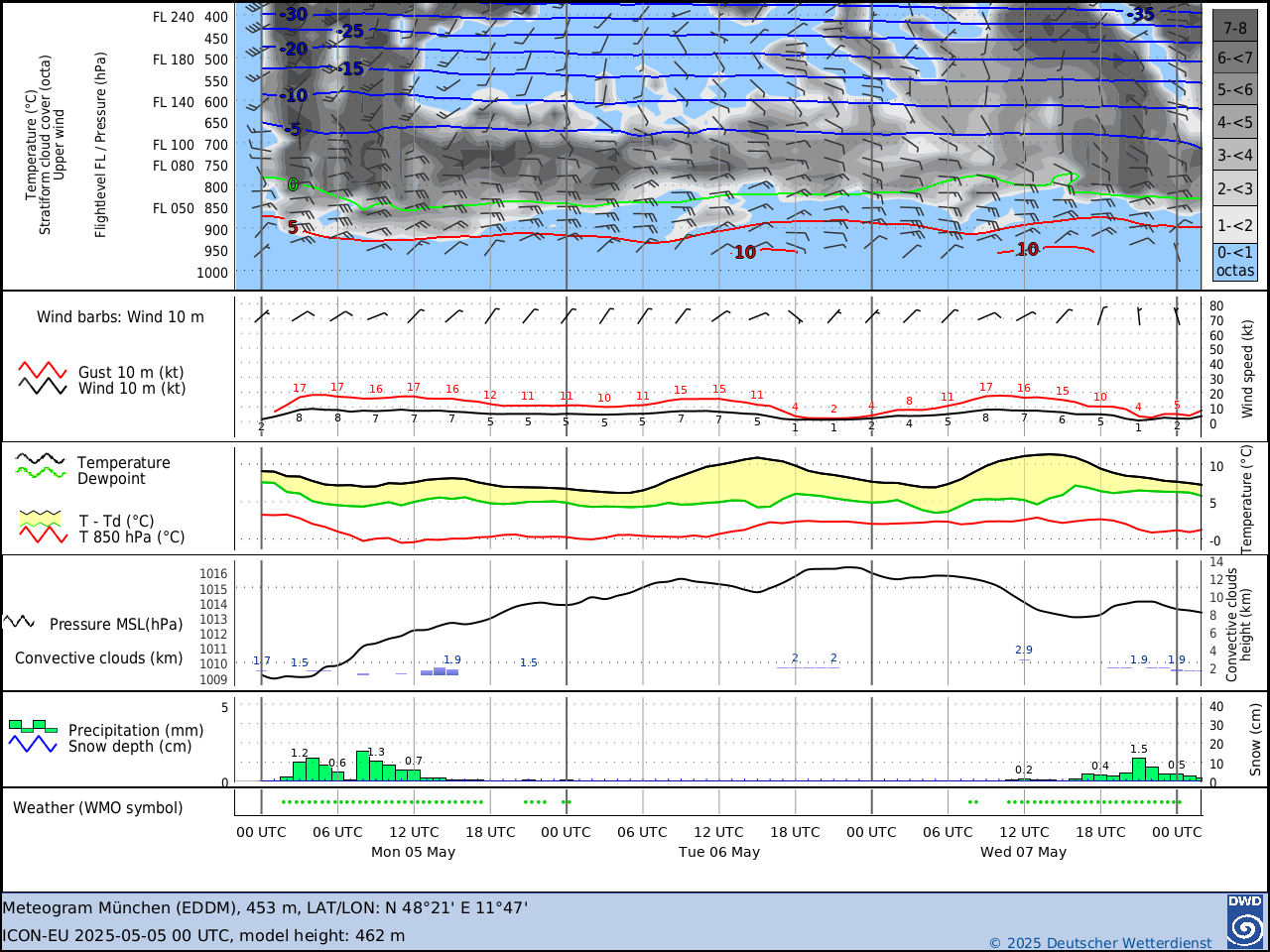Click the 1000 hPa pressure level label

(211, 273)
